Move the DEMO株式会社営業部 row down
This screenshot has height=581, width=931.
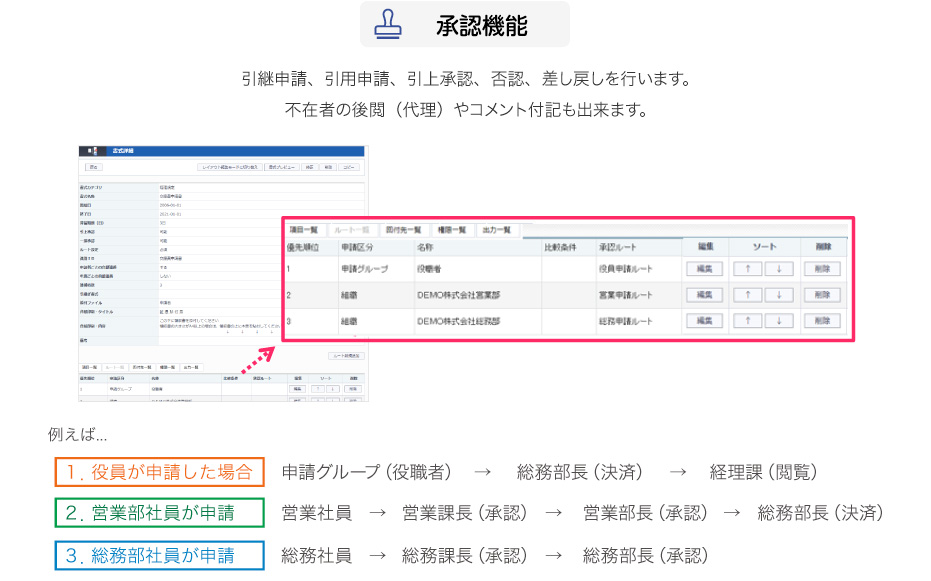(x=779, y=295)
